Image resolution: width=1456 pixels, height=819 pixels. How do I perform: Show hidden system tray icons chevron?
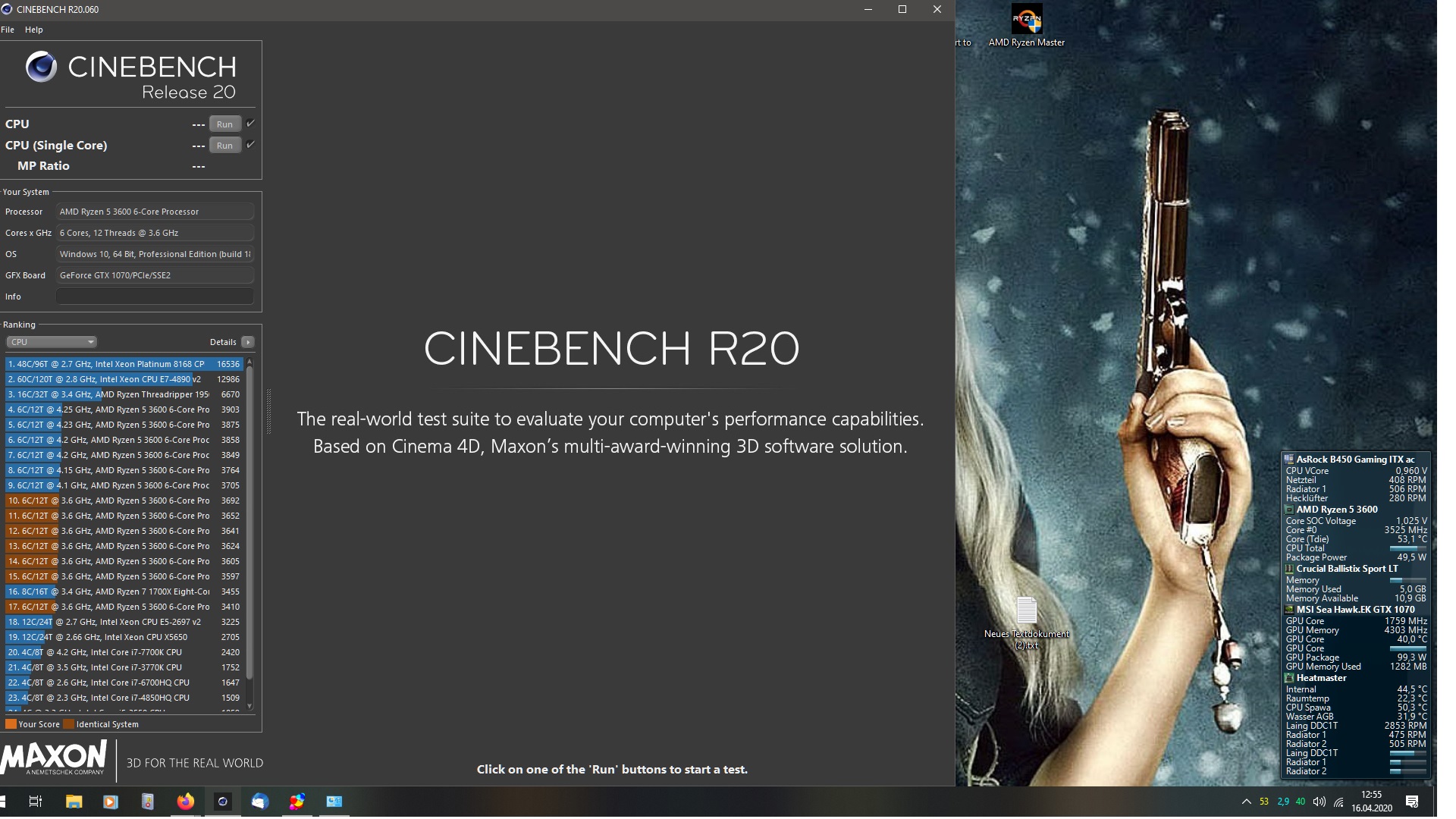(1246, 802)
